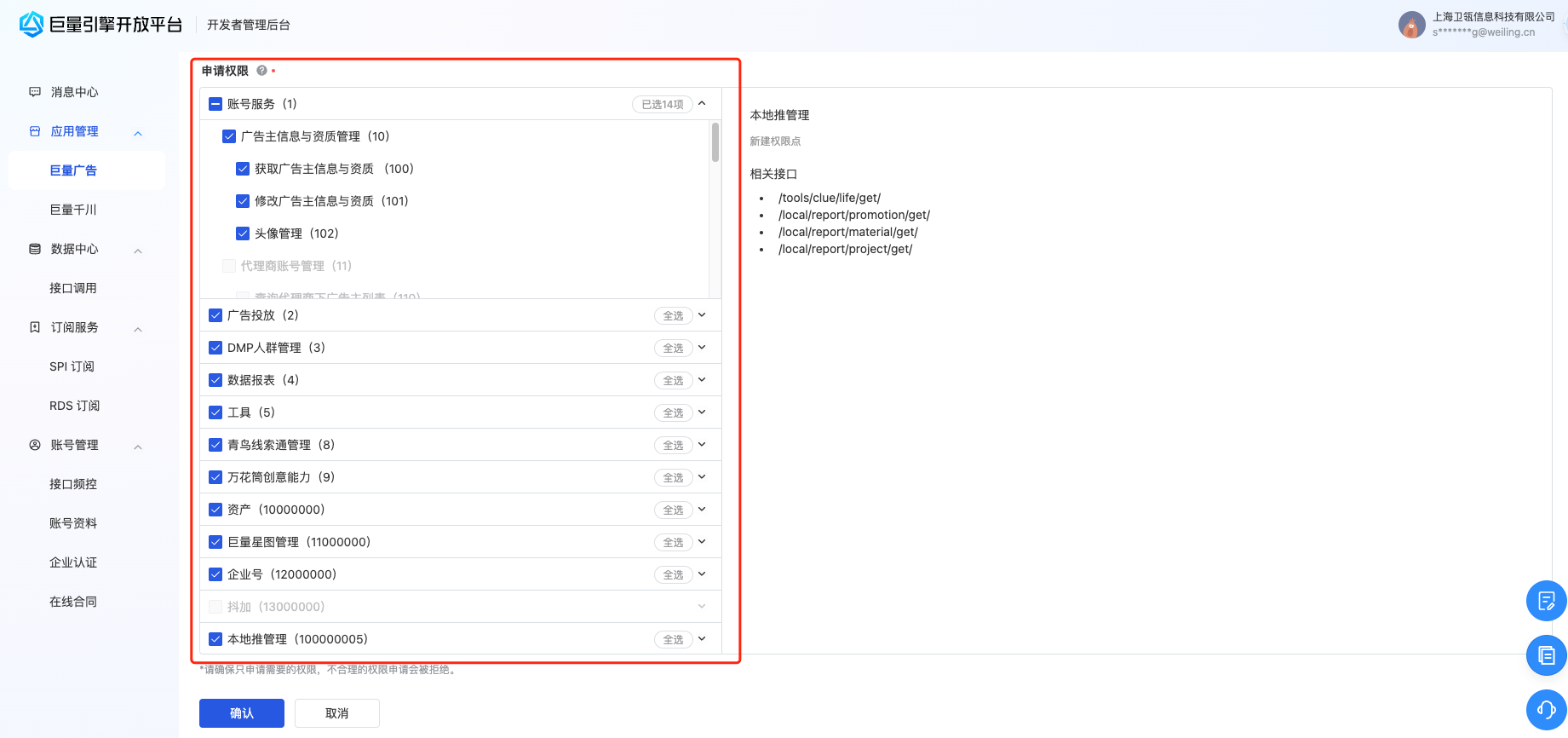
Task: Uncheck the 广告投放 (2) checkbox
Action: click(x=215, y=315)
